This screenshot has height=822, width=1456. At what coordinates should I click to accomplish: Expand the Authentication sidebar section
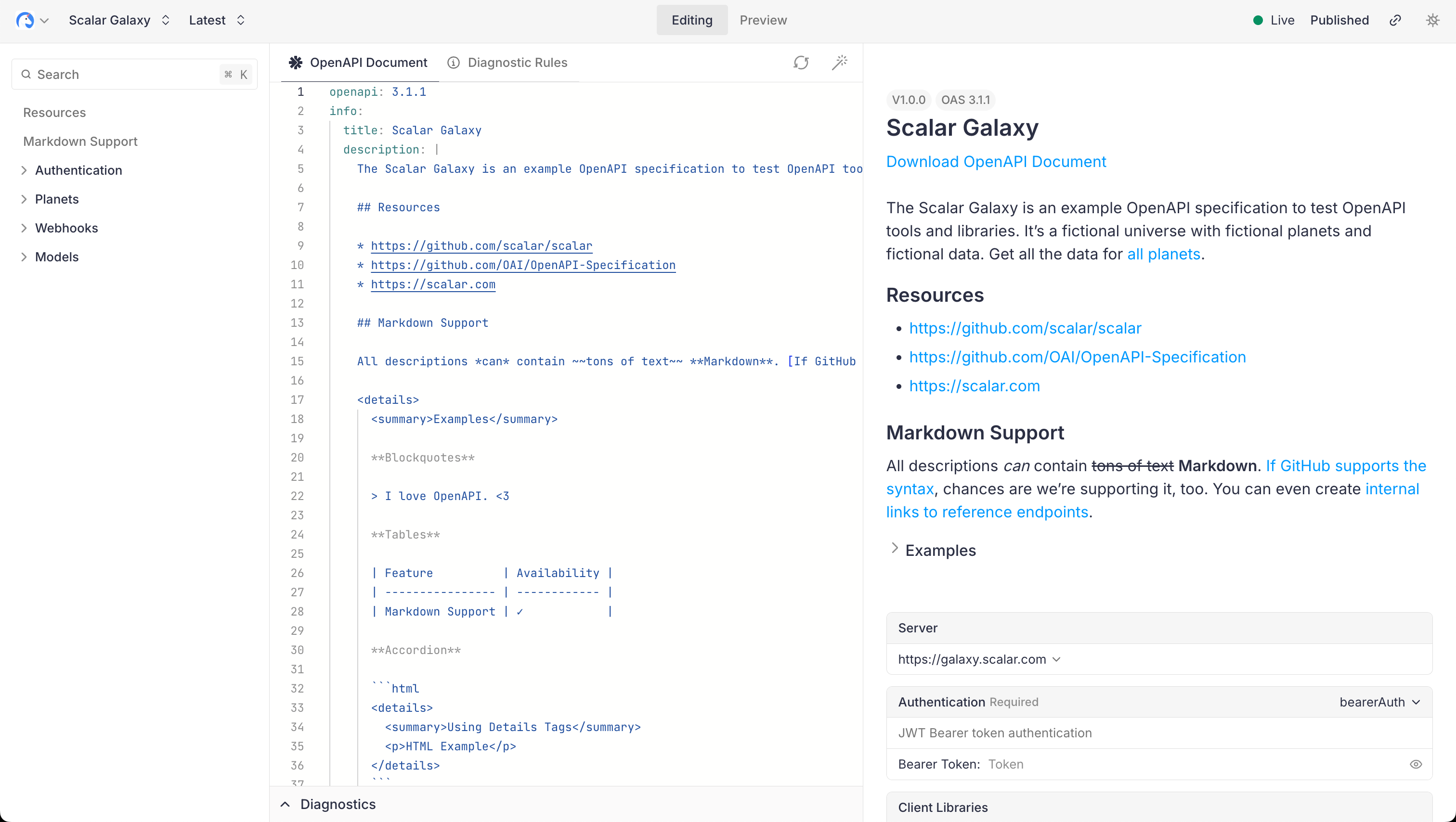coord(24,170)
